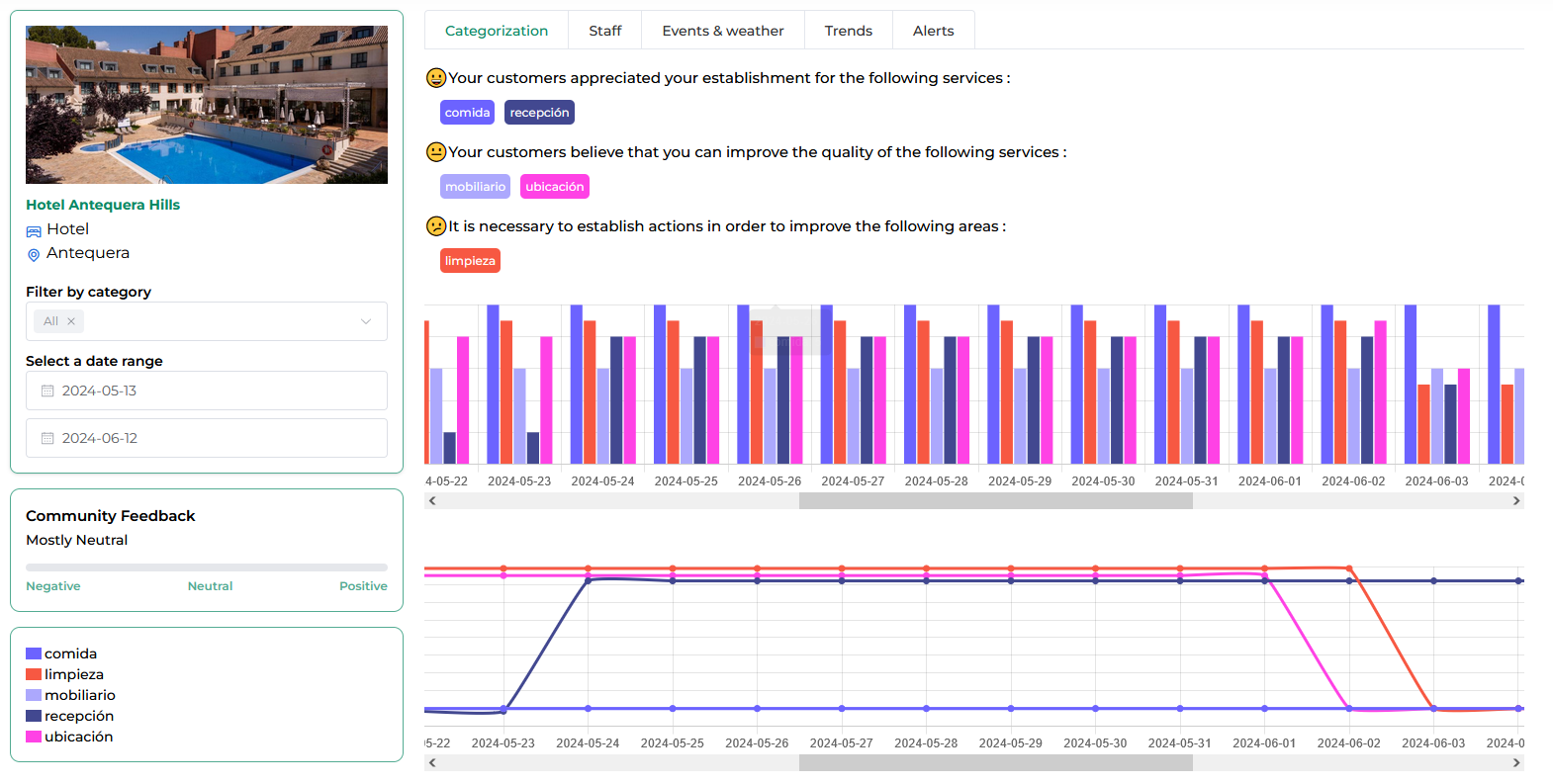The width and height of the screenshot is (1553, 784).
Task: Click the Negative sentiment label
Action: (53, 586)
